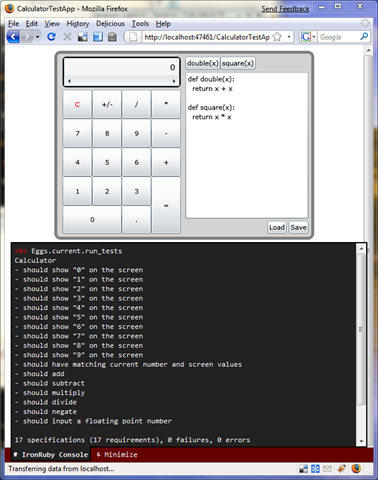Click the calculator multiply key
378x480 pixels.
pyautogui.click(x=166, y=104)
